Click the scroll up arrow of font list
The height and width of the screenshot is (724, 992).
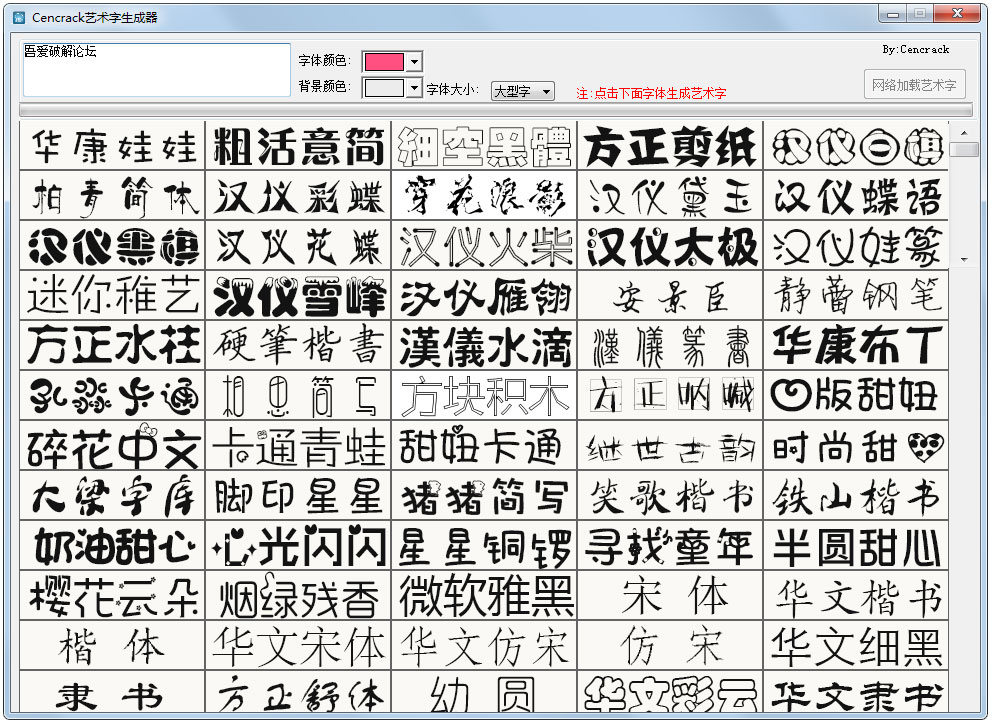[964, 132]
